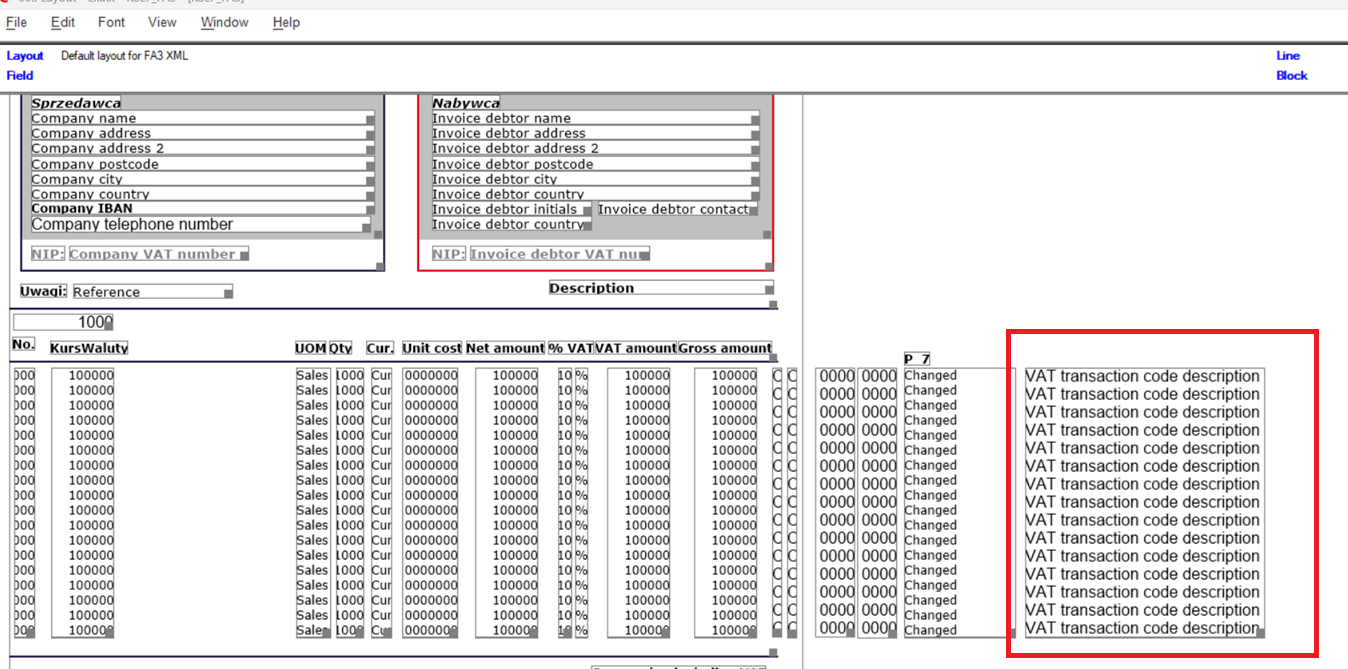Click the blue Line label
This screenshot has height=669, width=1348.
click(x=1287, y=56)
